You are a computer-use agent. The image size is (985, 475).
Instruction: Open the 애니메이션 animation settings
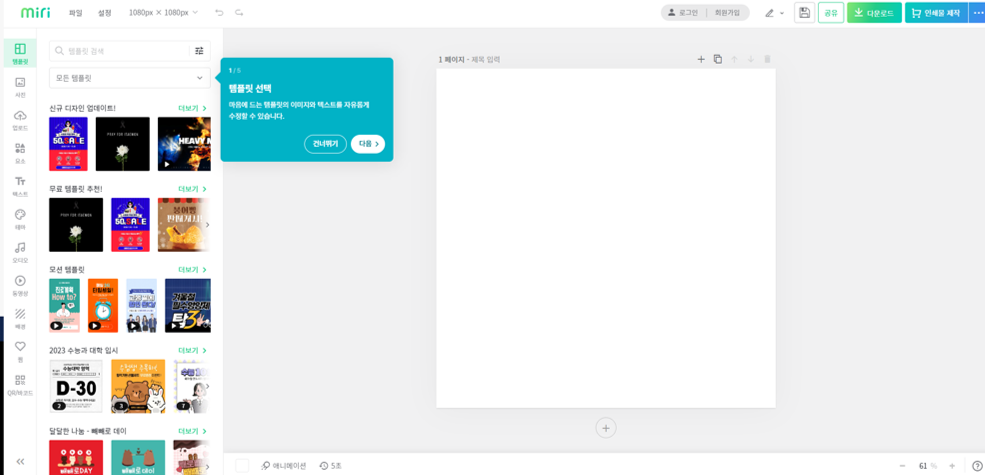pyautogui.click(x=284, y=466)
